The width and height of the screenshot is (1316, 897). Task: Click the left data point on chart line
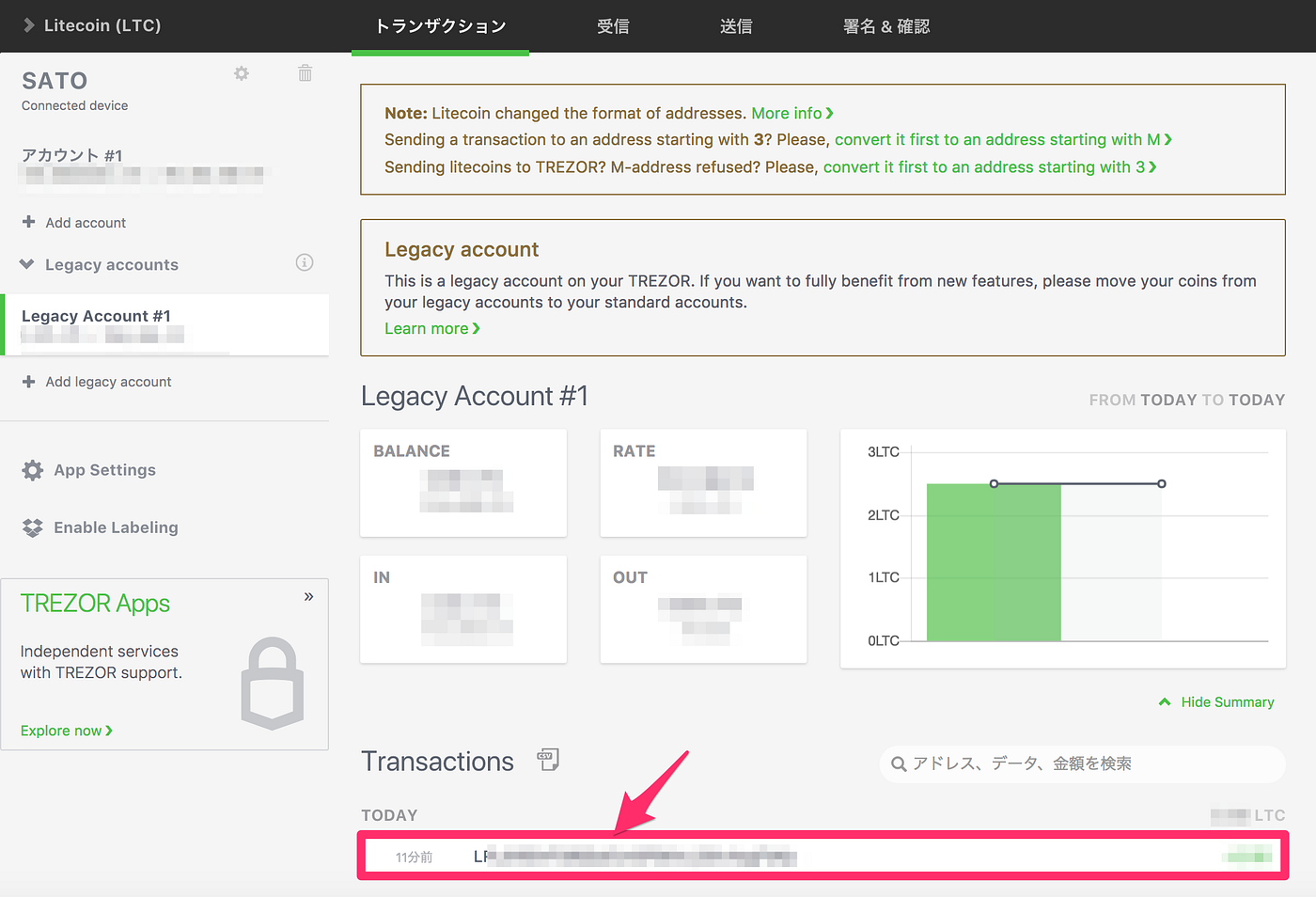[994, 483]
